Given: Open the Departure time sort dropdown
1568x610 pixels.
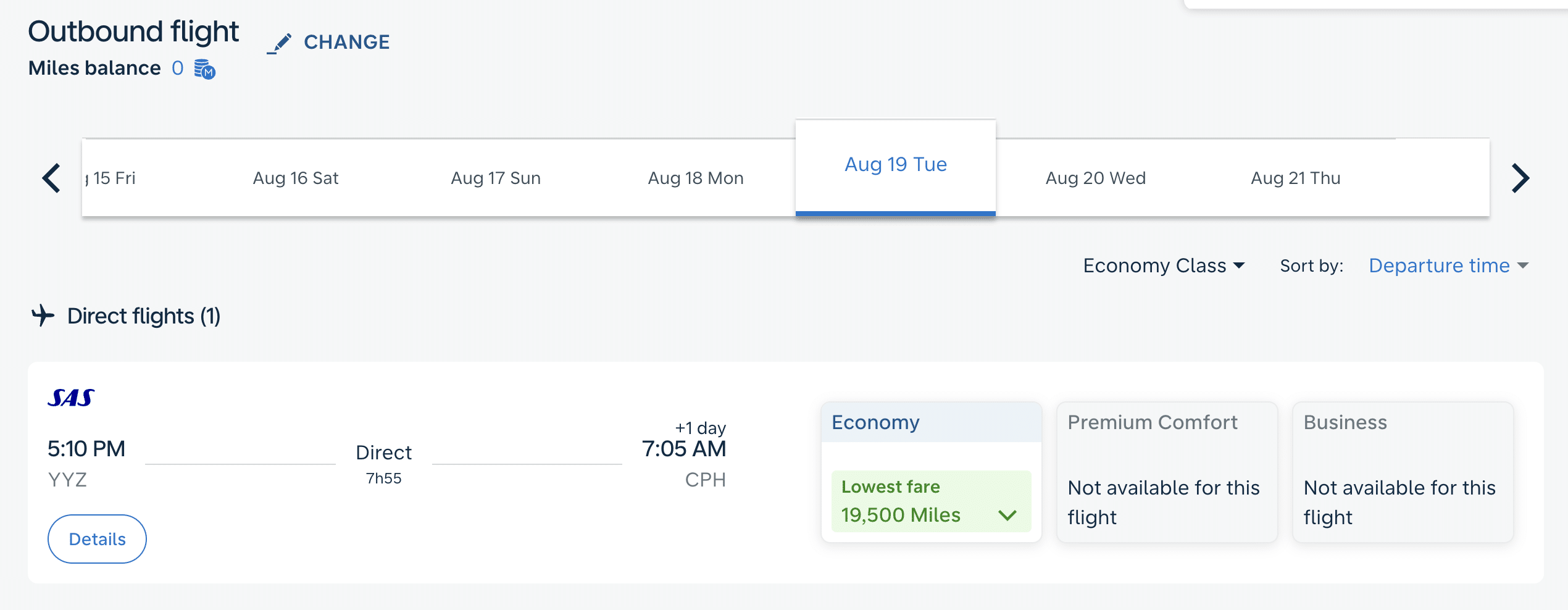Looking at the screenshot, I should [x=1448, y=265].
